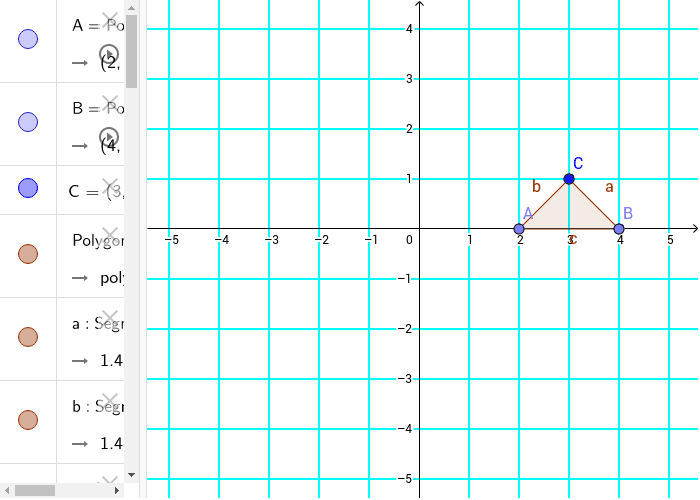The image size is (700, 500).
Task: Select the 'a : Segr' definition text
Action: [98, 324]
